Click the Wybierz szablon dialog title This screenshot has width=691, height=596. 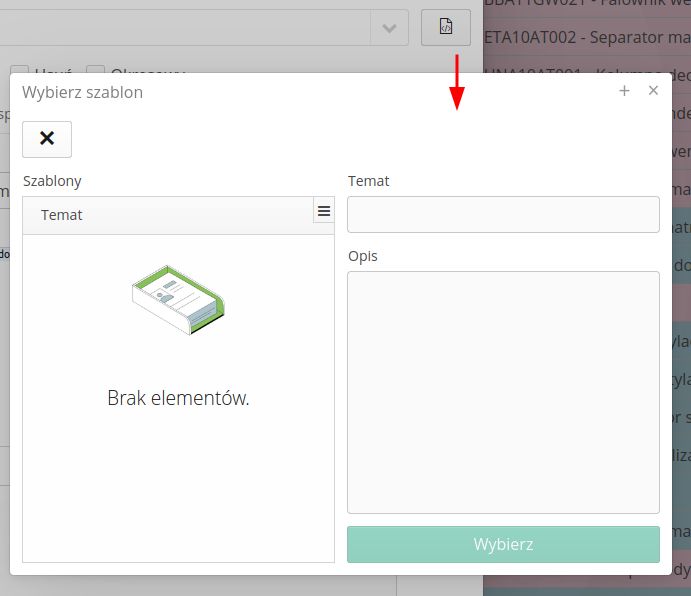(83, 92)
